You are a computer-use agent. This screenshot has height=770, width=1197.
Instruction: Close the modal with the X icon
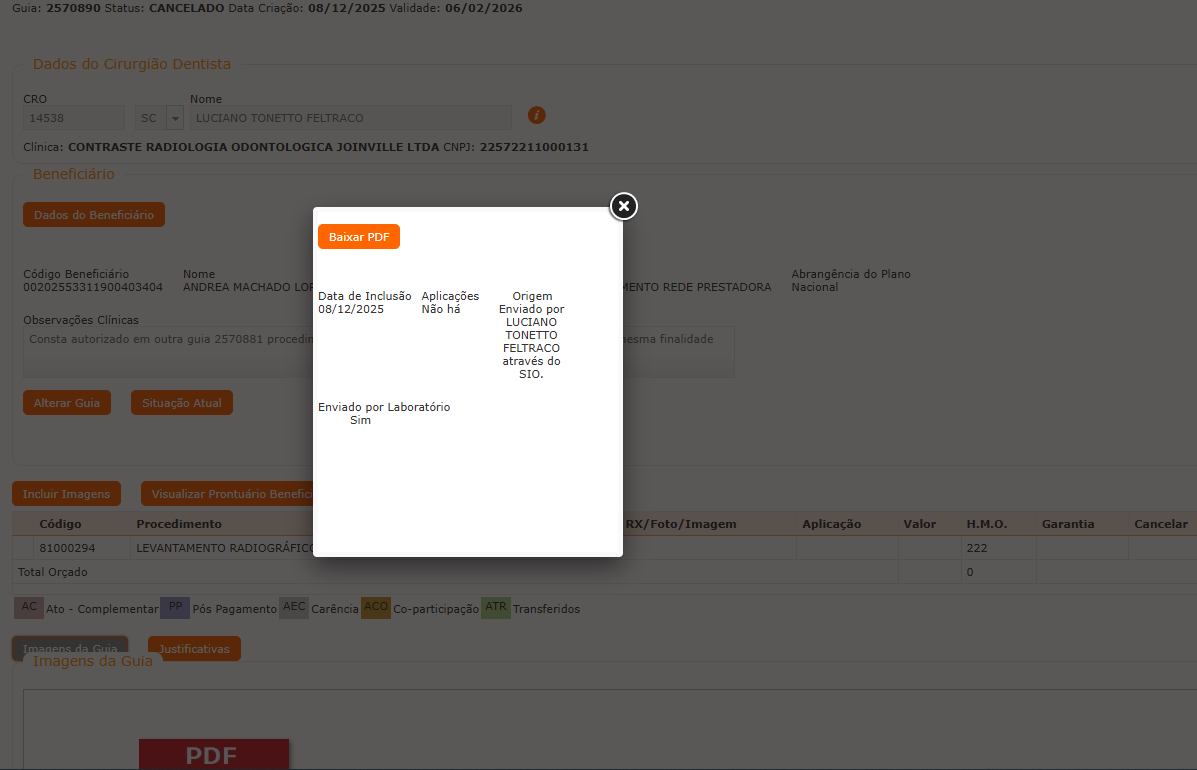(x=624, y=206)
